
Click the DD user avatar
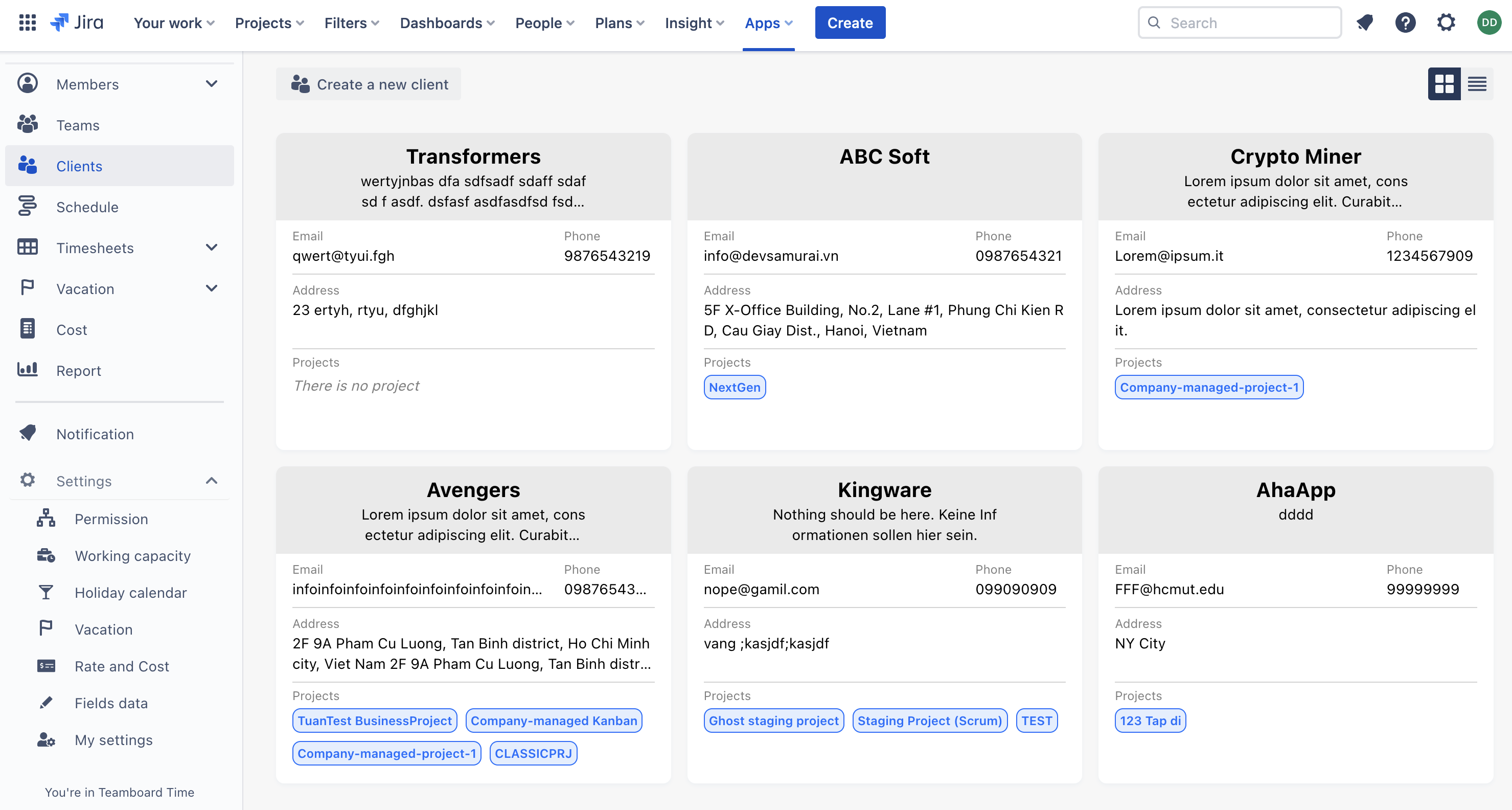coord(1488,23)
